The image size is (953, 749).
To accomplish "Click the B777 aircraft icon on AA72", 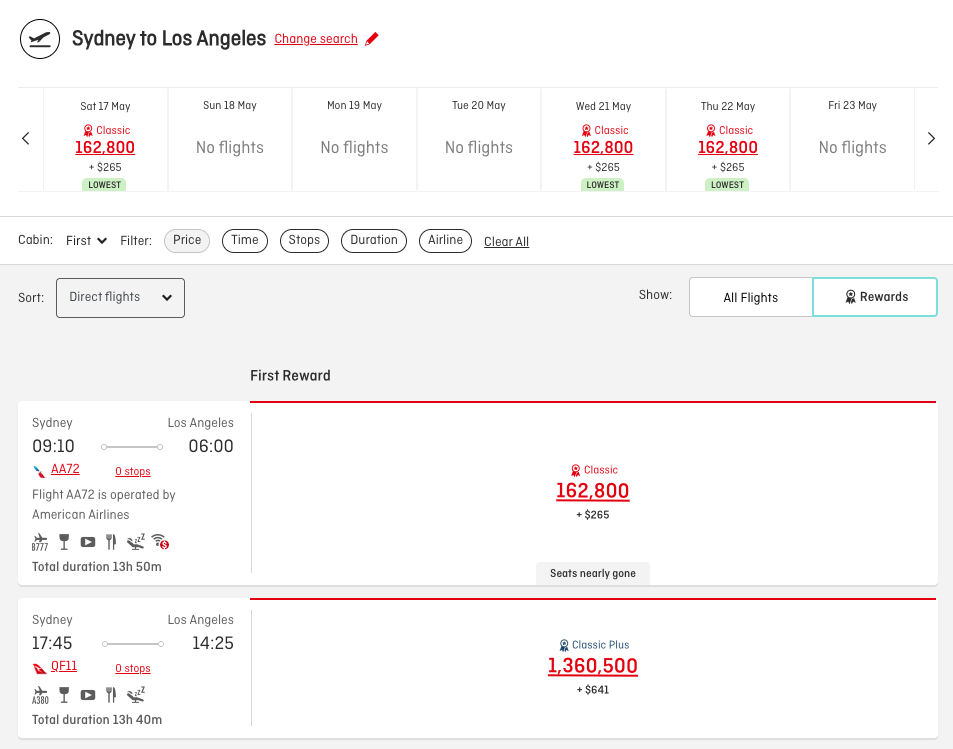I will 40,541.
